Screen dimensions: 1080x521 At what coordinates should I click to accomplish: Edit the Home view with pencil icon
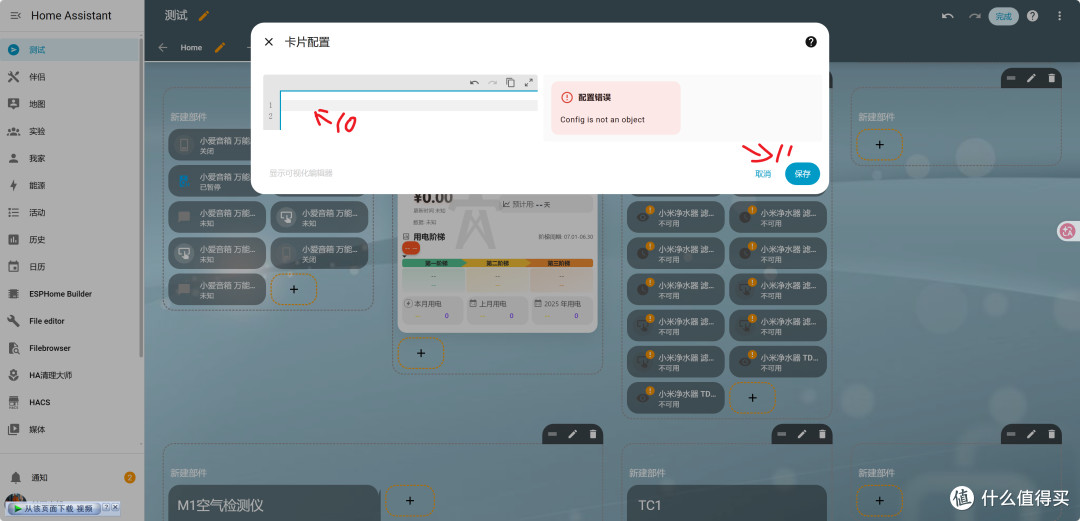coord(220,48)
